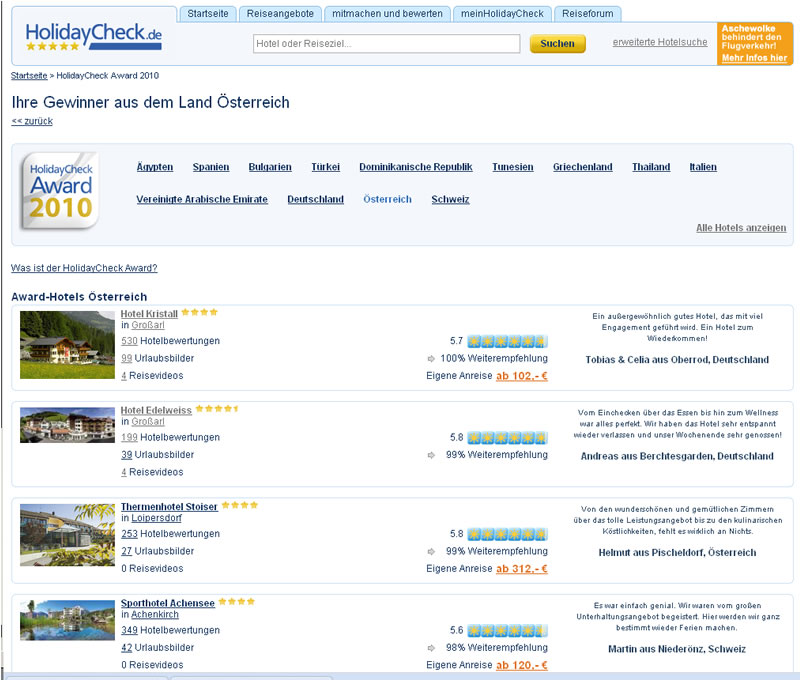Click the sun rating bar for Hotel Edelweiss
Screen dimensions: 800x680
507,438
